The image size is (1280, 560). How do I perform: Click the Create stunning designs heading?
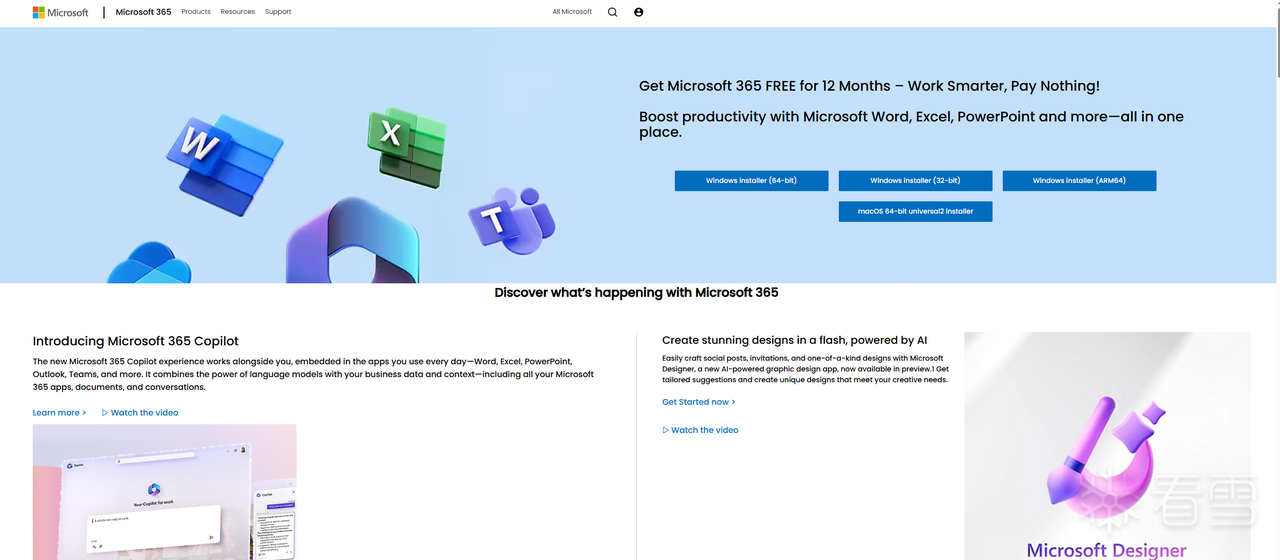(x=794, y=341)
